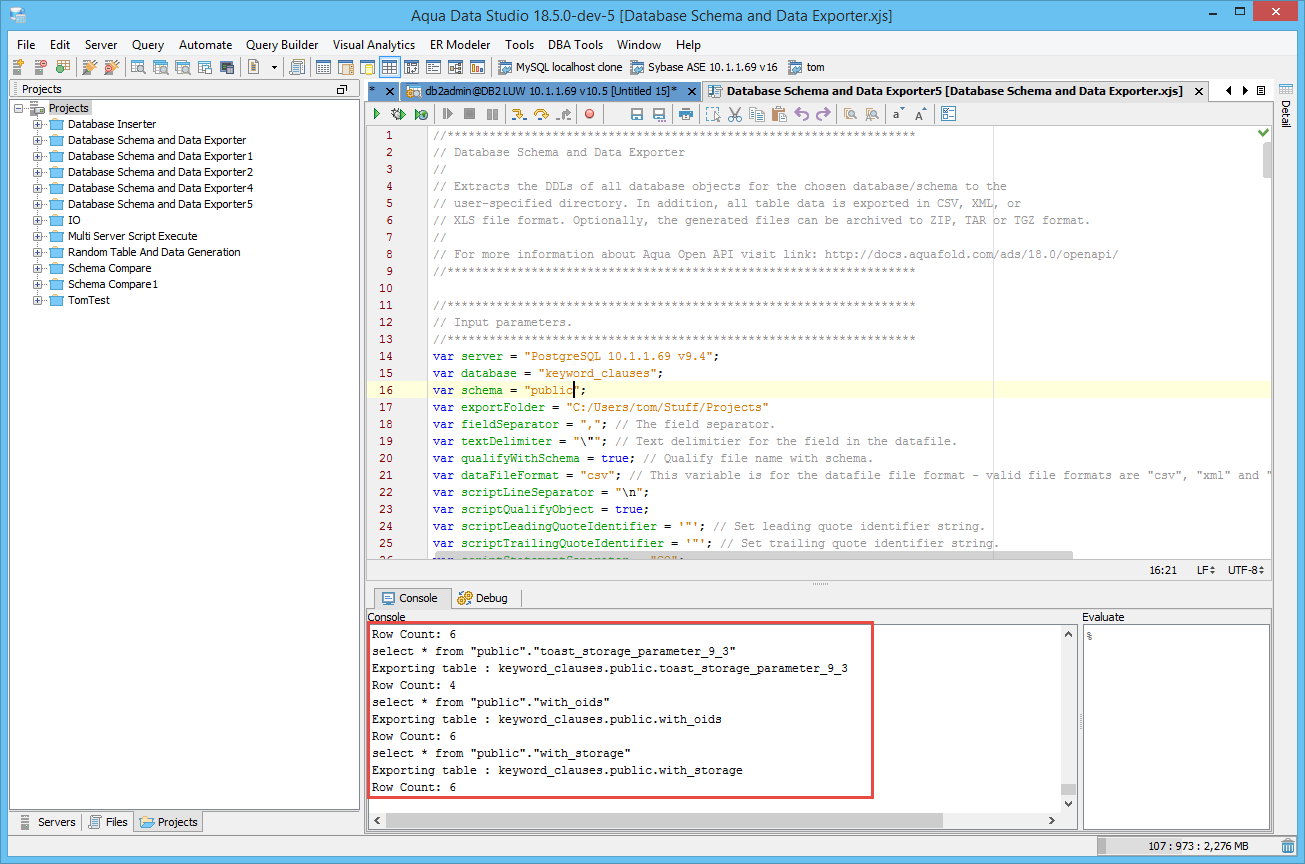Switch to the Files tab
The image size is (1305, 864).
coord(108,822)
